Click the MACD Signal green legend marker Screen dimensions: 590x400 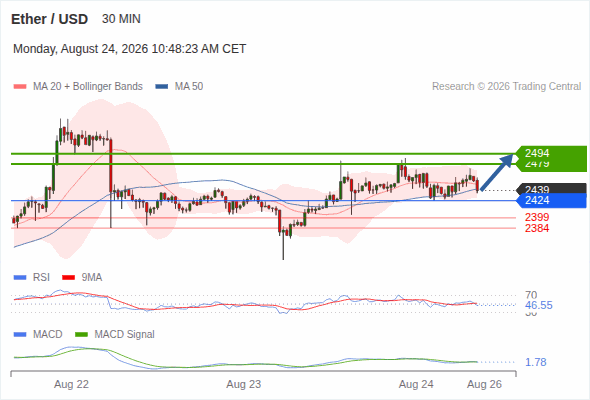[82, 335]
